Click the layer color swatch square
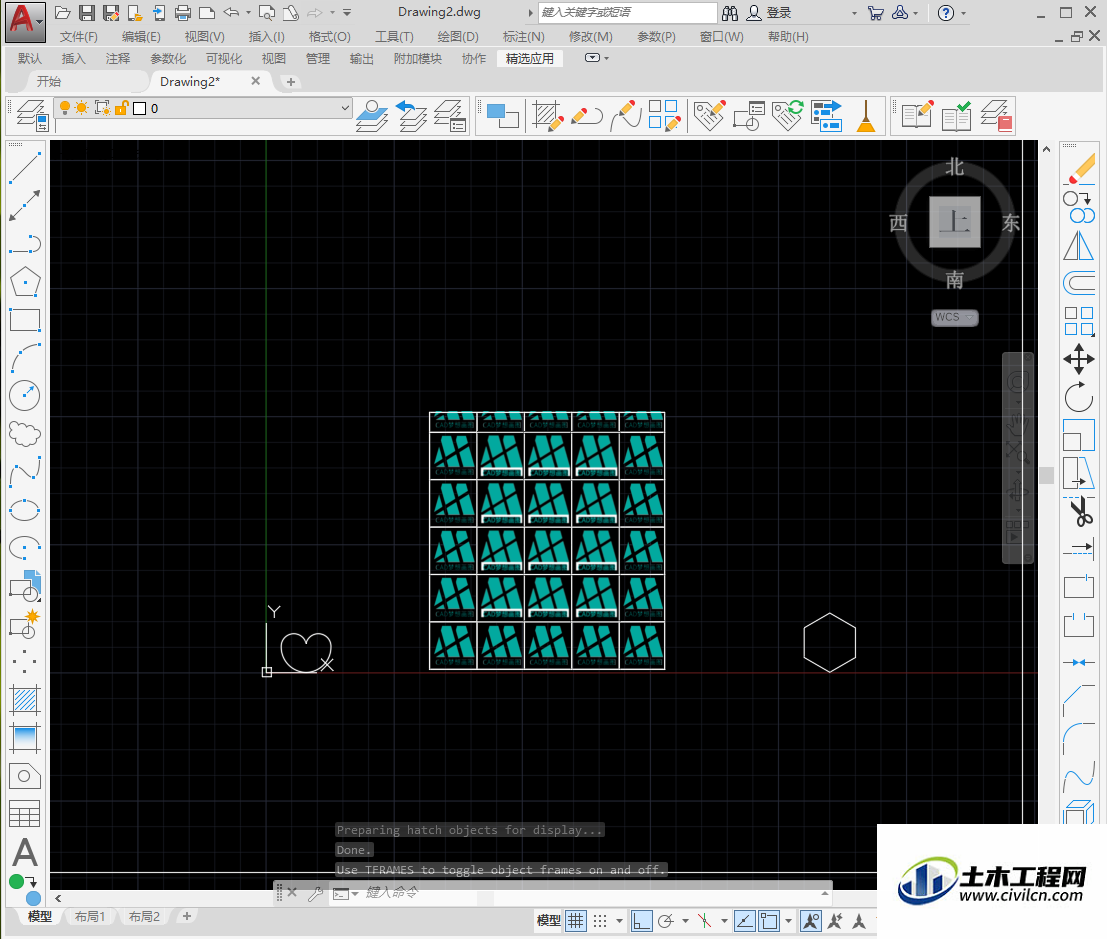1107x939 pixels. point(140,108)
